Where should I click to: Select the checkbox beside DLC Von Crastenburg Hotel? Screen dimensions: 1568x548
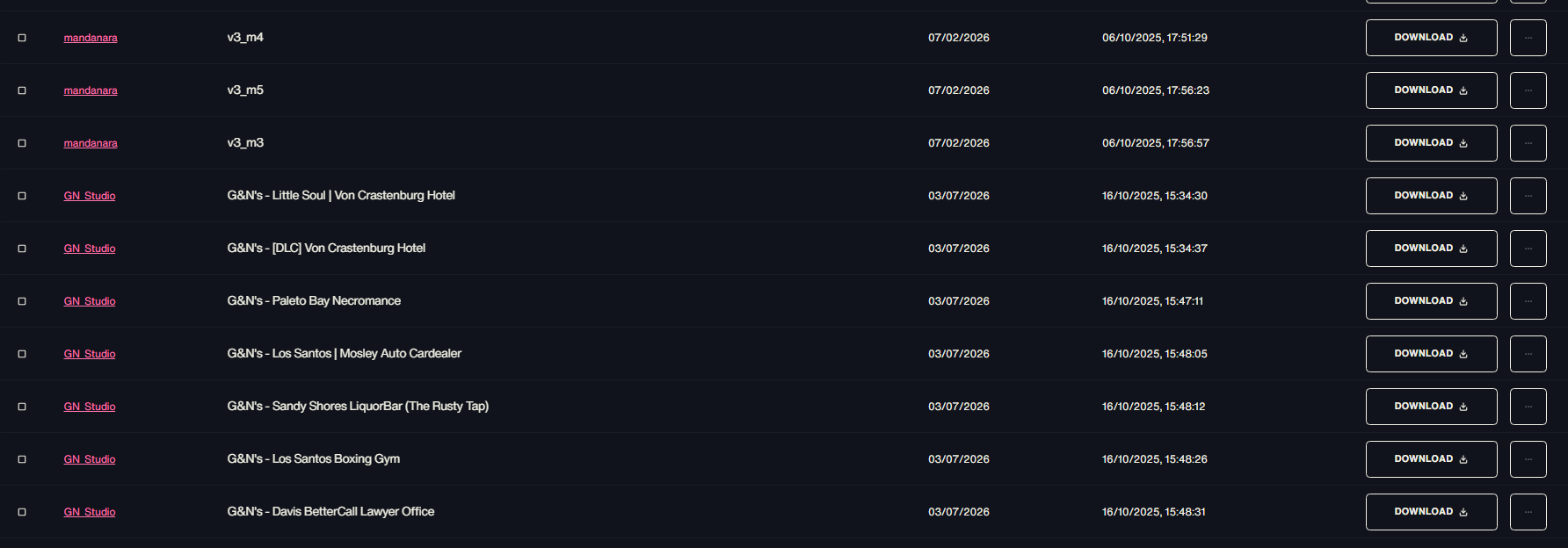(22, 249)
